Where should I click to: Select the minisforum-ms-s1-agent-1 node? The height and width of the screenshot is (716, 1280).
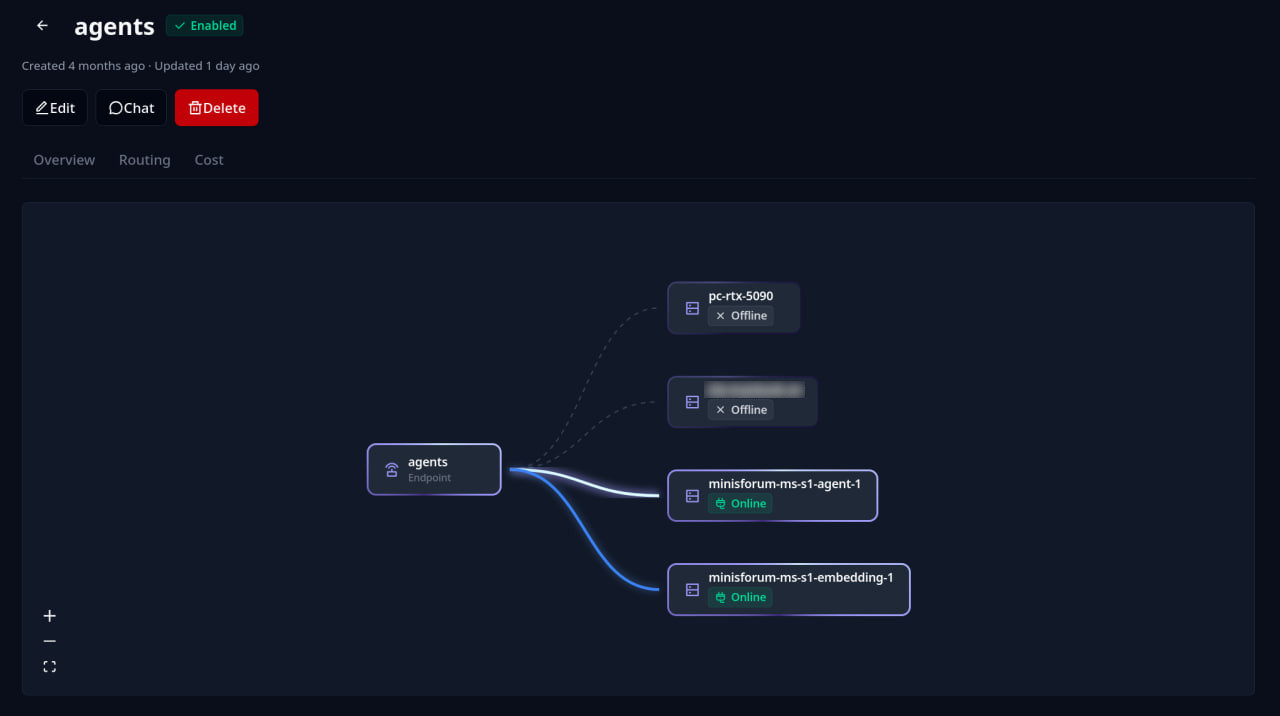tap(773, 495)
